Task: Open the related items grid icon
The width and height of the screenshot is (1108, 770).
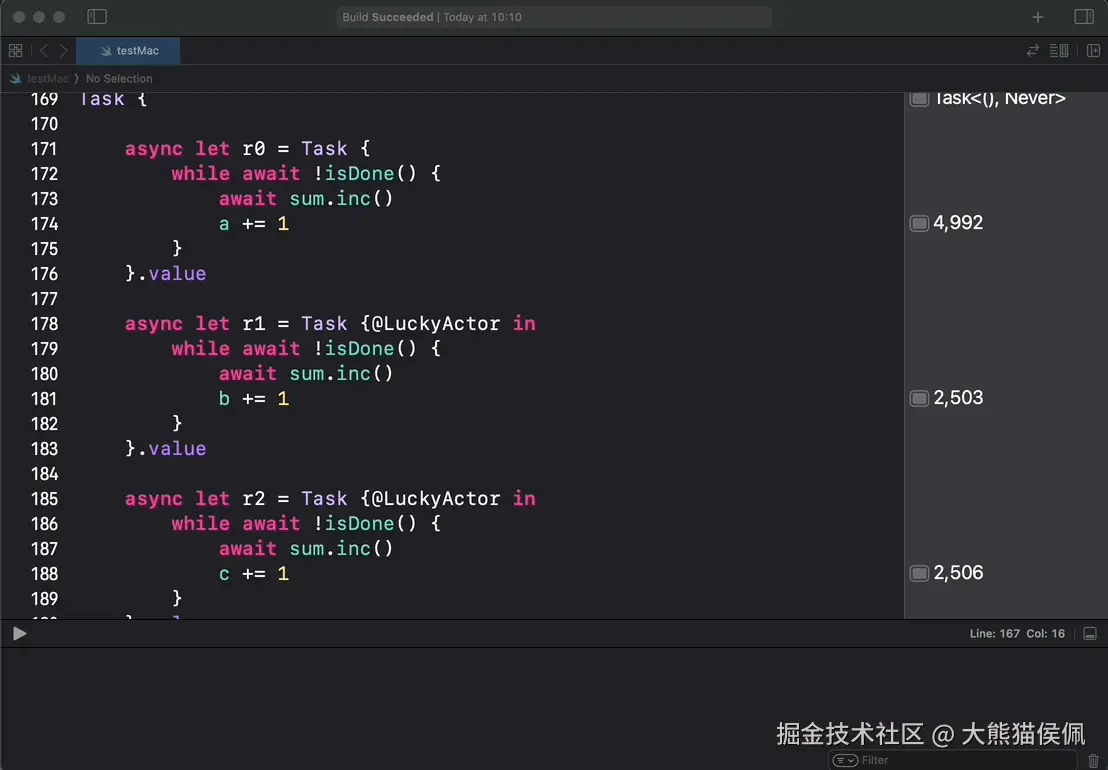Action: coord(16,51)
